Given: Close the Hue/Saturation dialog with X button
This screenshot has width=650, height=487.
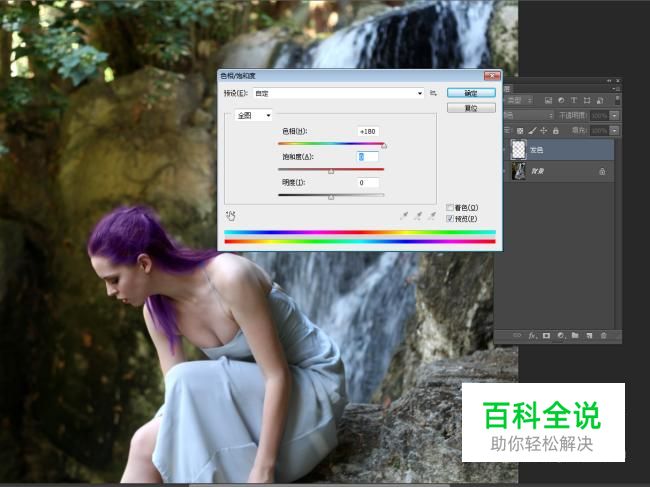Looking at the screenshot, I should (492, 75).
